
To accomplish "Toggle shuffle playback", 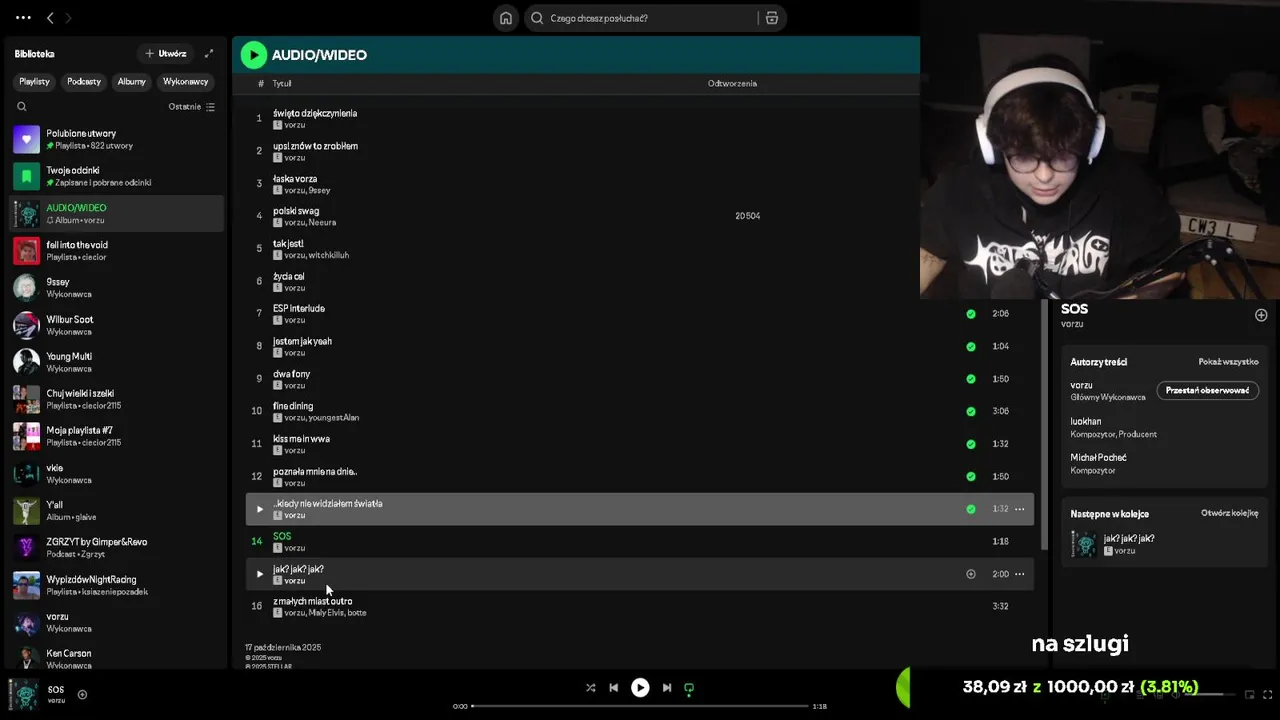I will click(590, 688).
